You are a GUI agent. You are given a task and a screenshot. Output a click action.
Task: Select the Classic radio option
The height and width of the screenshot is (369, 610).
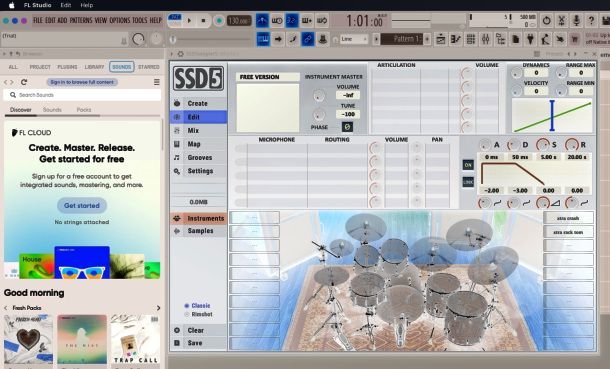coord(198,306)
